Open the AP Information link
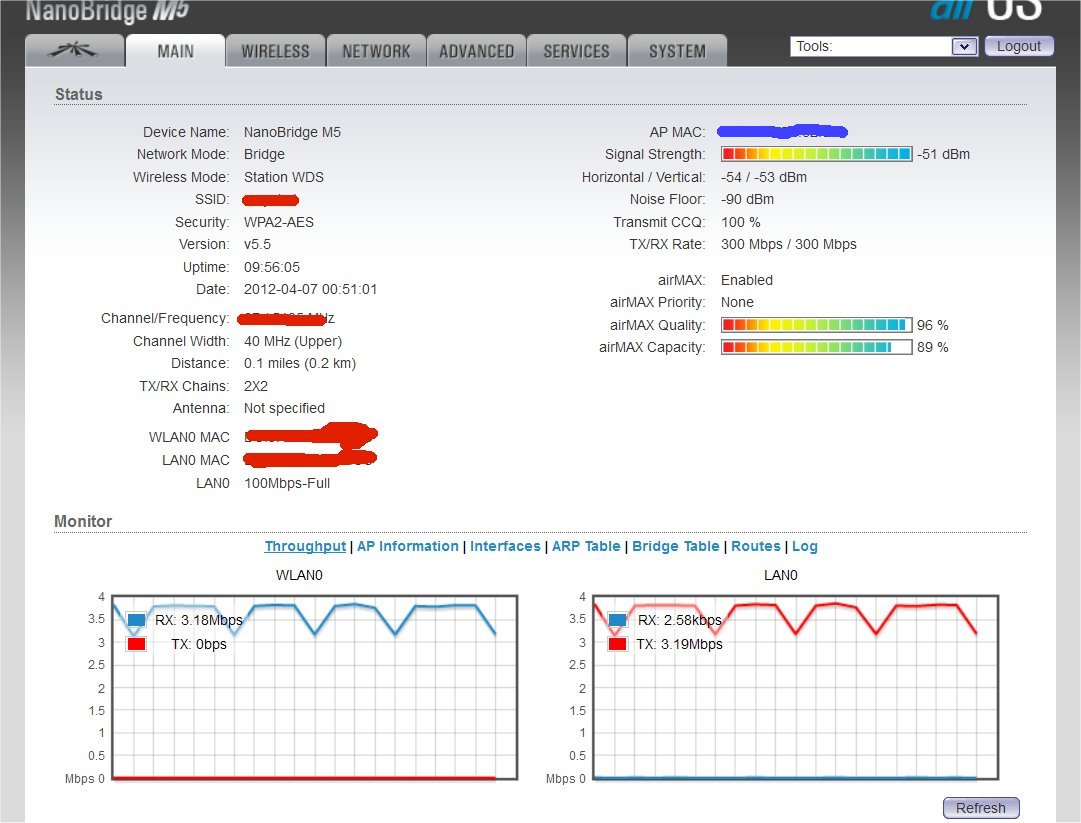 [x=407, y=546]
